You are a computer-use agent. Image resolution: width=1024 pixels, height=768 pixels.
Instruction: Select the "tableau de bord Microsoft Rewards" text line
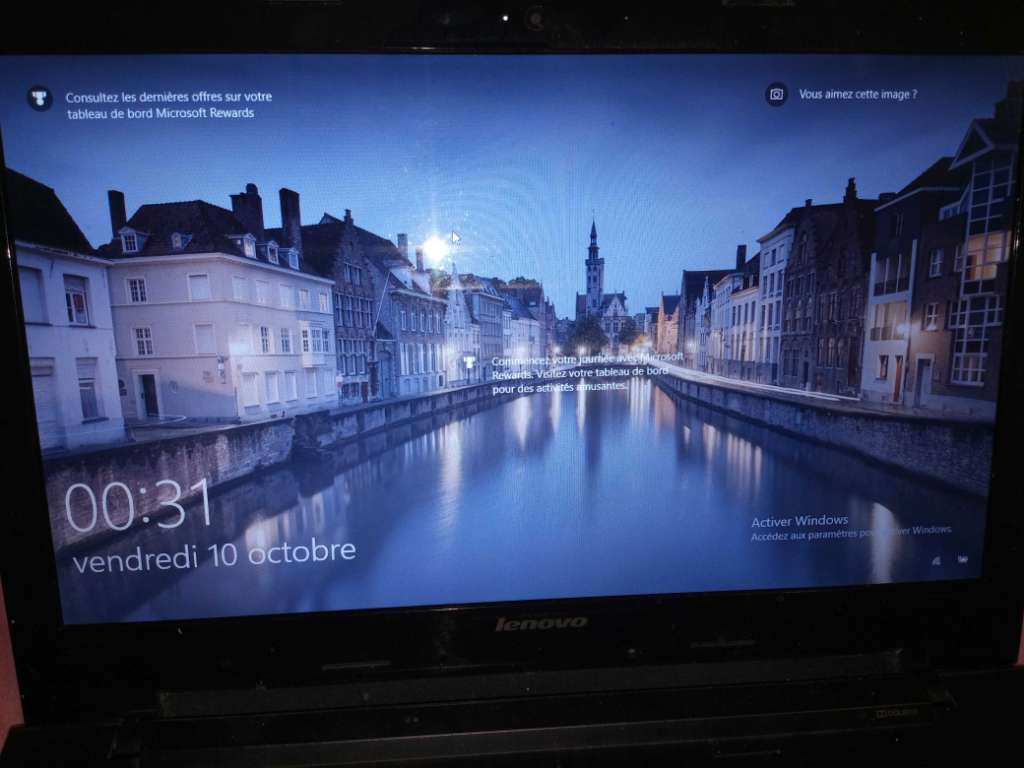click(160, 113)
